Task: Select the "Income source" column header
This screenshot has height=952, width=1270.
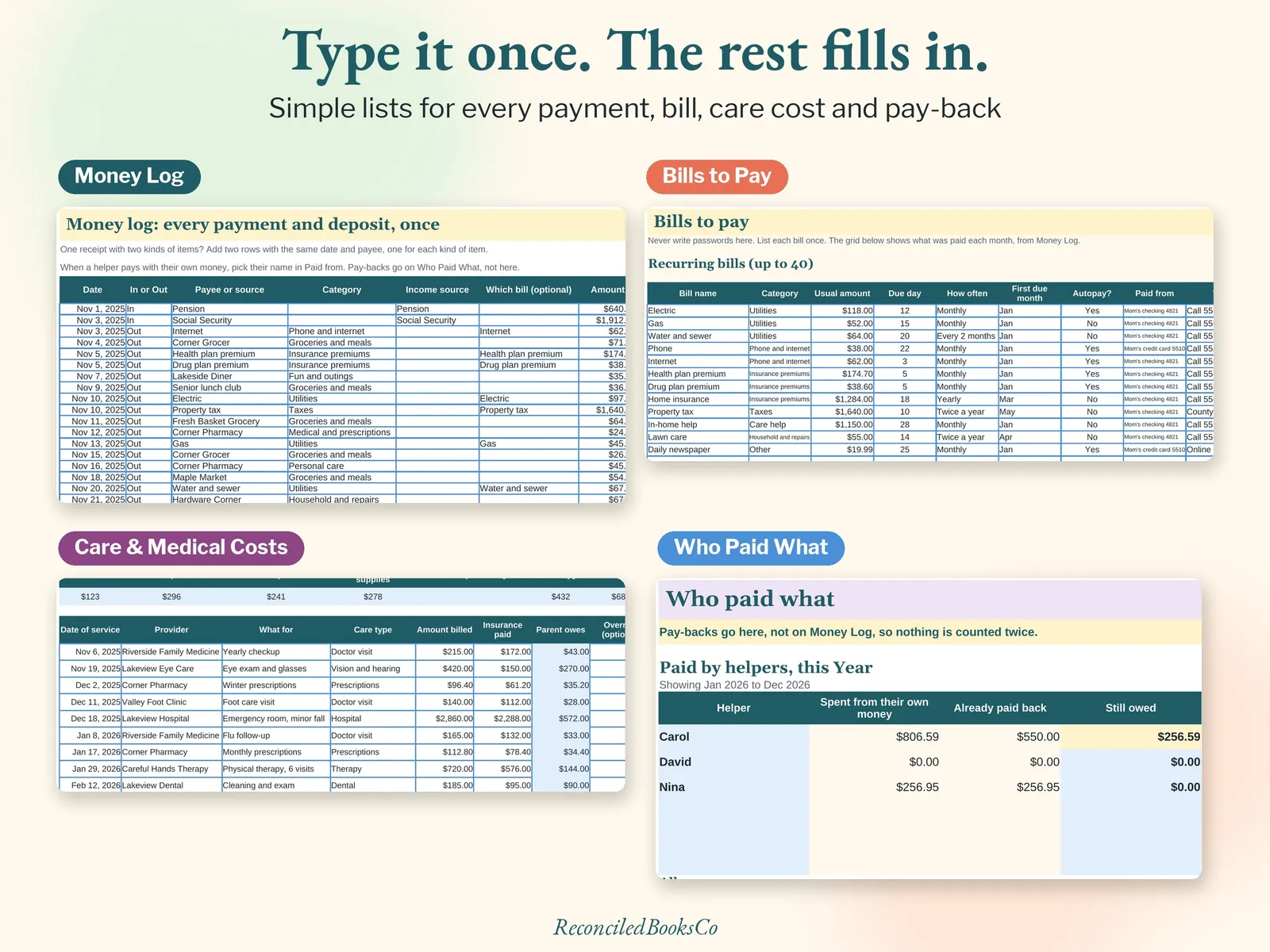Action: click(x=437, y=290)
